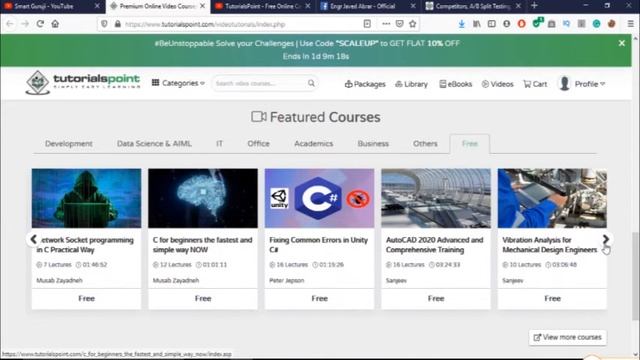Image resolution: width=640 pixels, height=360 pixels.
Task: Bookmark this page with the star icon
Action: [x=413, y=24]
